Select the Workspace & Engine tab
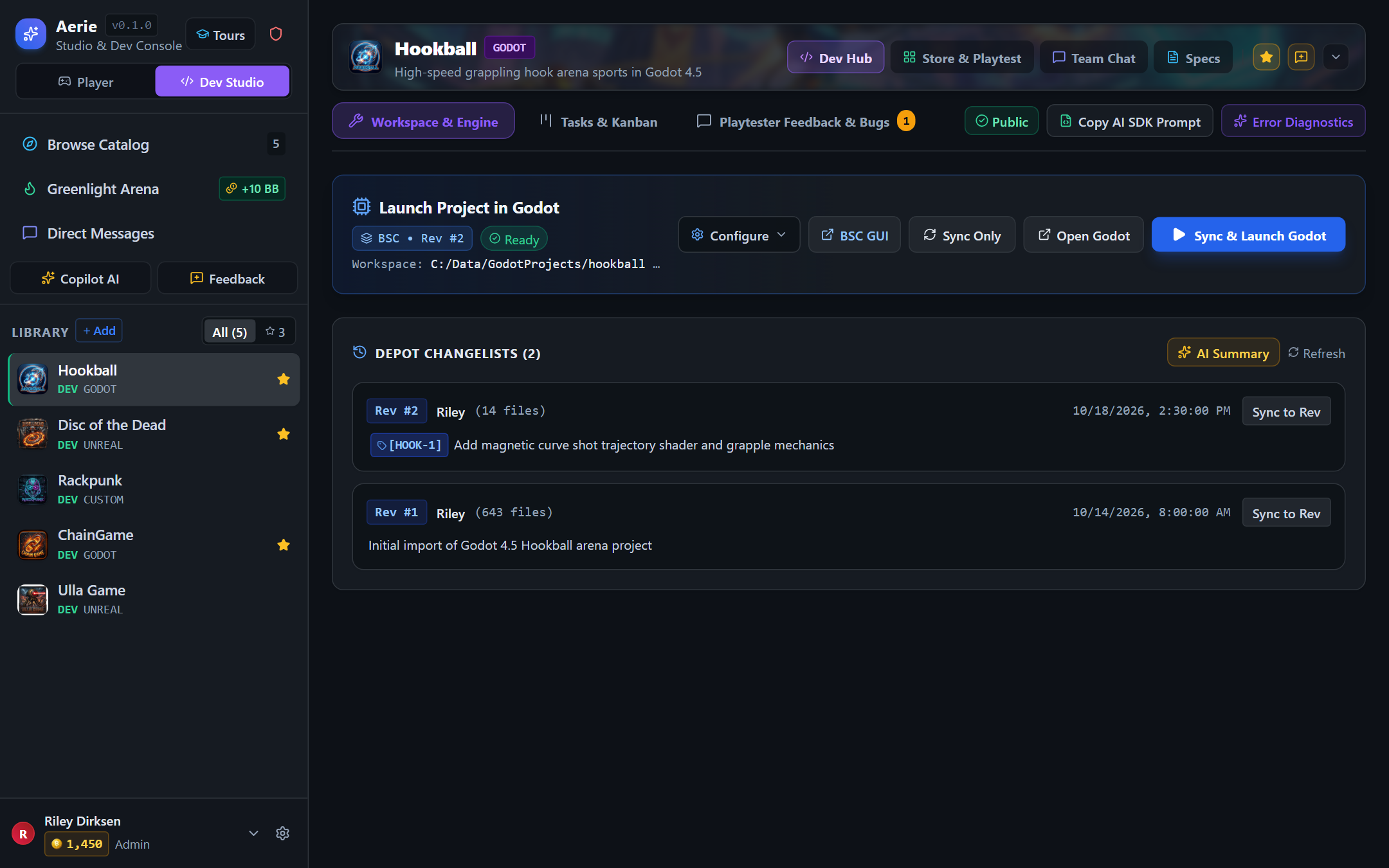 tap(423, 122)
